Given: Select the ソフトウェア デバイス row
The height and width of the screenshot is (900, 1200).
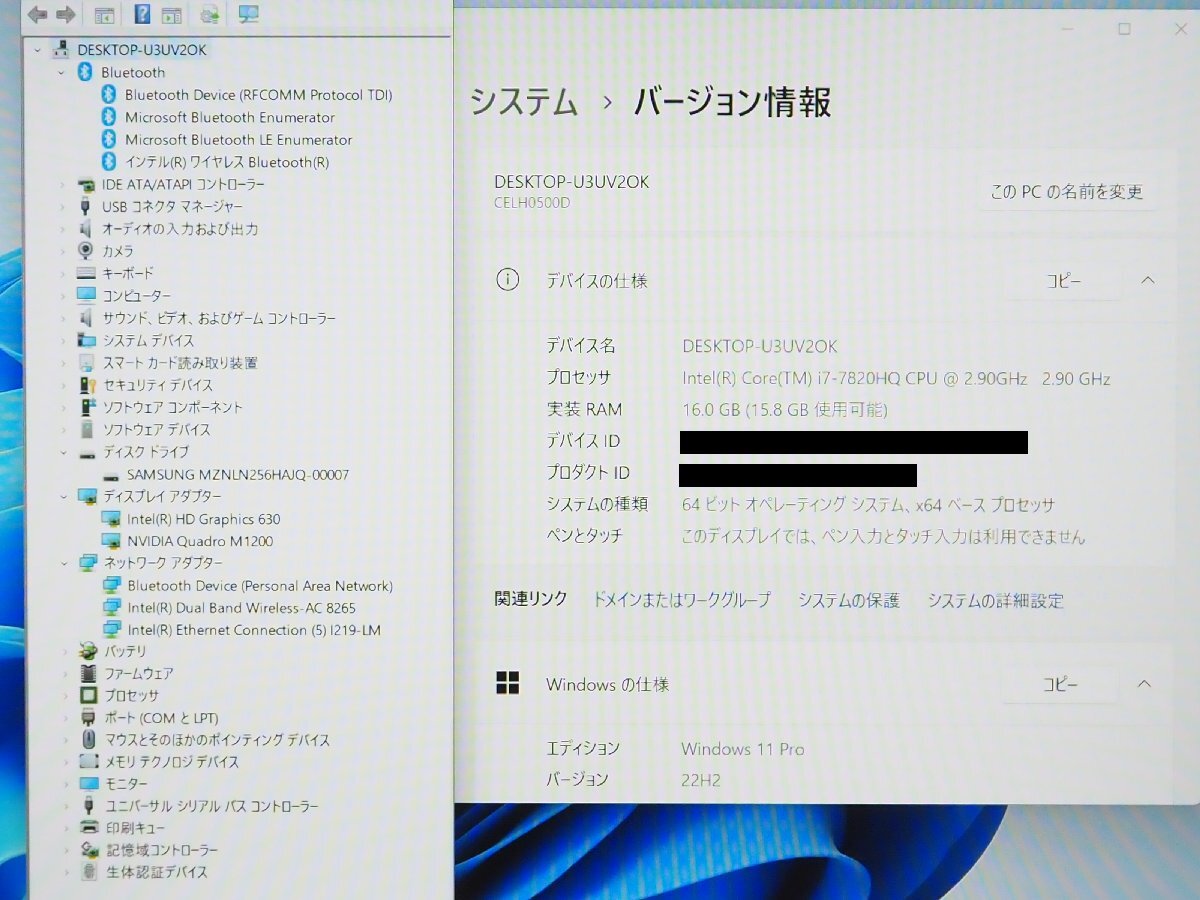Looking at the screenshot, I should (157, 429).
